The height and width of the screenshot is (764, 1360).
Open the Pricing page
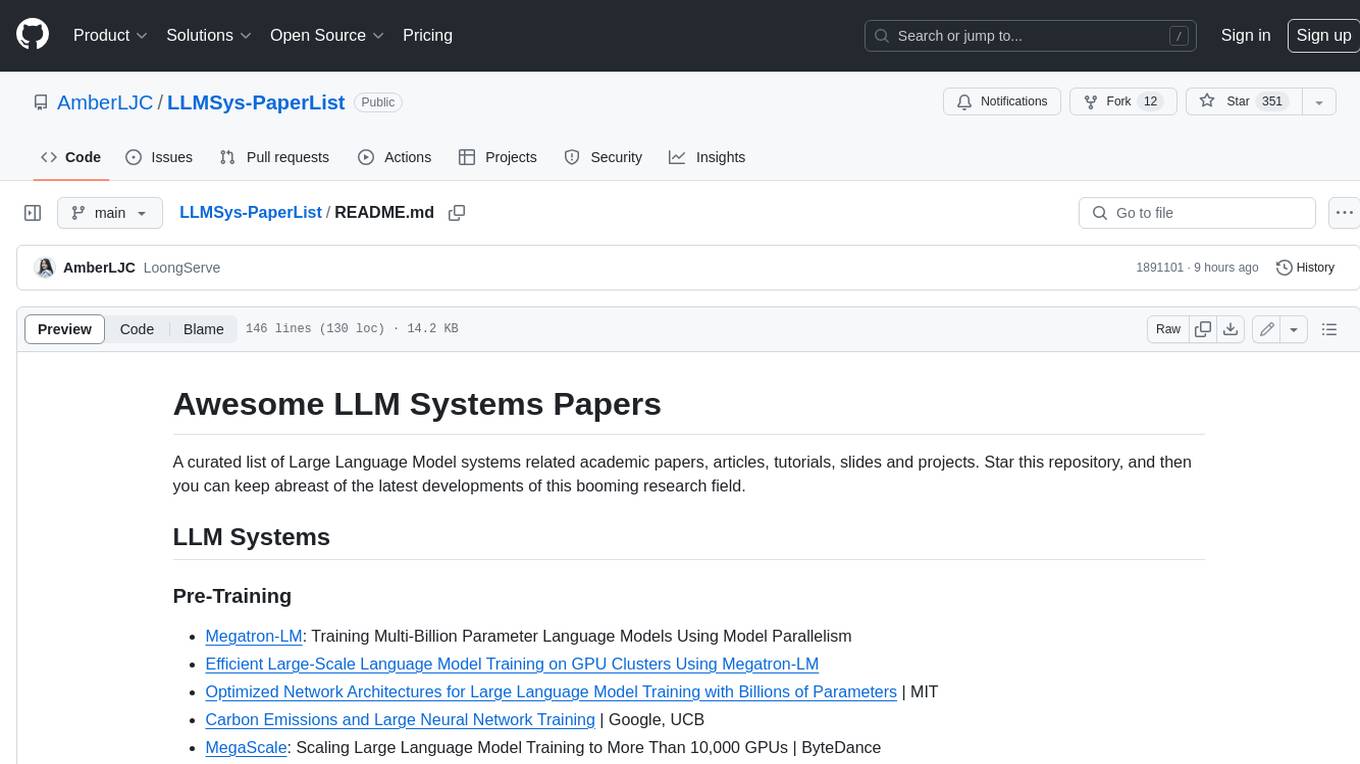point(427,35)
